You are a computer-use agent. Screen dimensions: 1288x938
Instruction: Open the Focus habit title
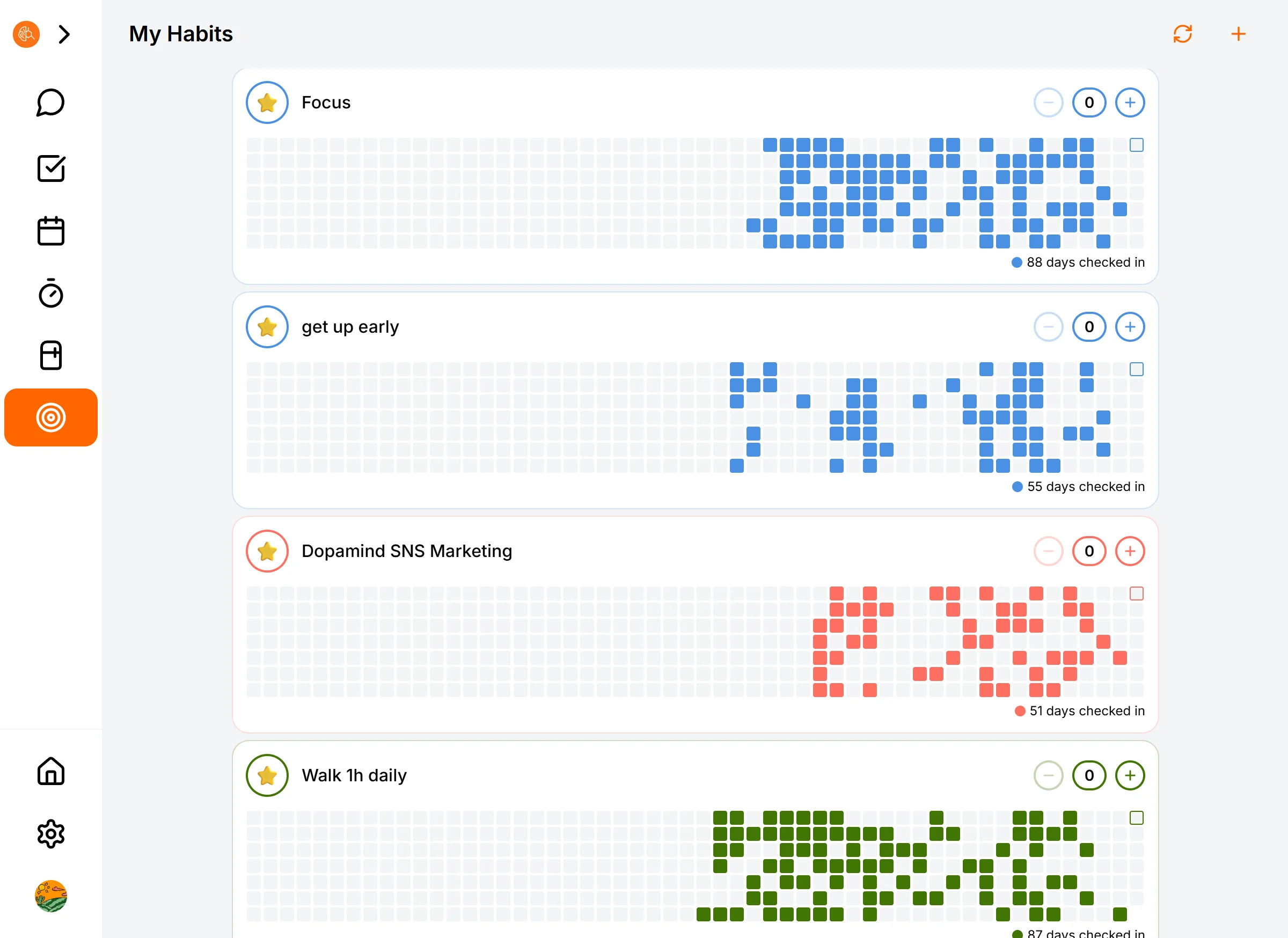326,103
